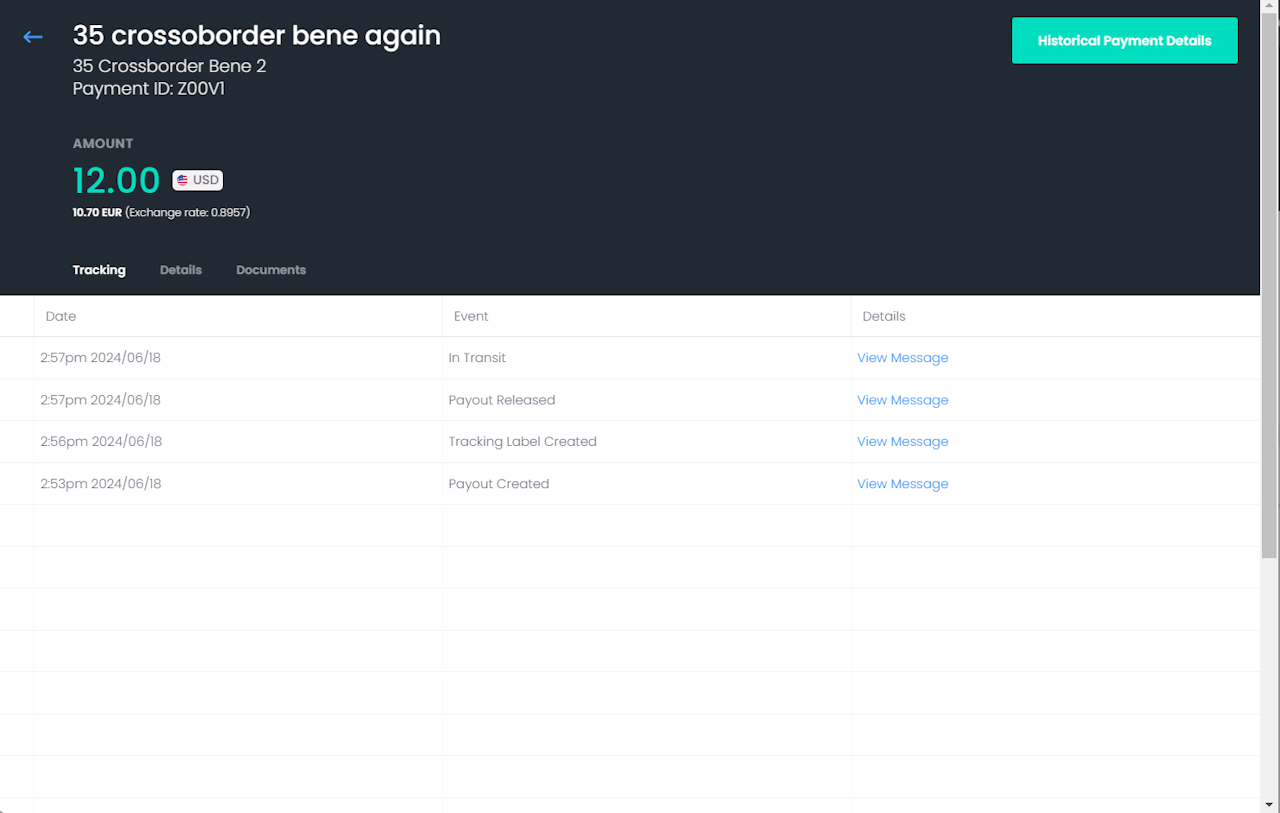Image resolution: width=1280 pixels, height=813 pixels.
Task: Switch to the Tracking tab
Action: click(x=99, y=270)
